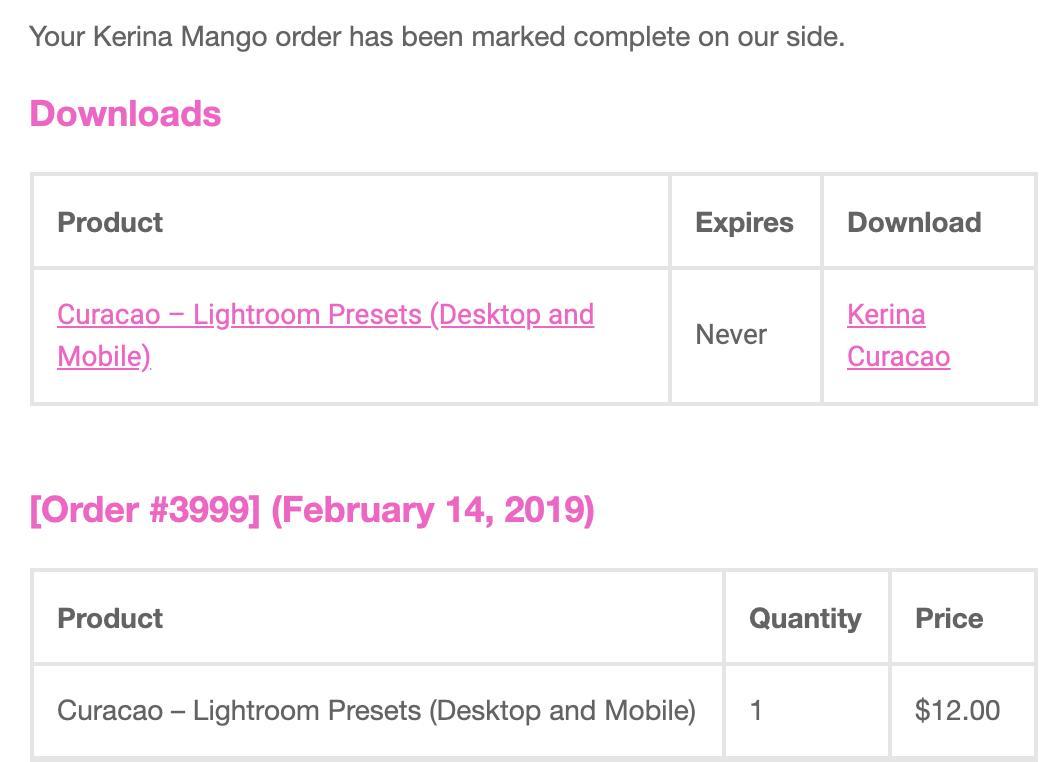1064x762 pixels.
Task: Click the Price column header
Action: click(x=949, y=618)
